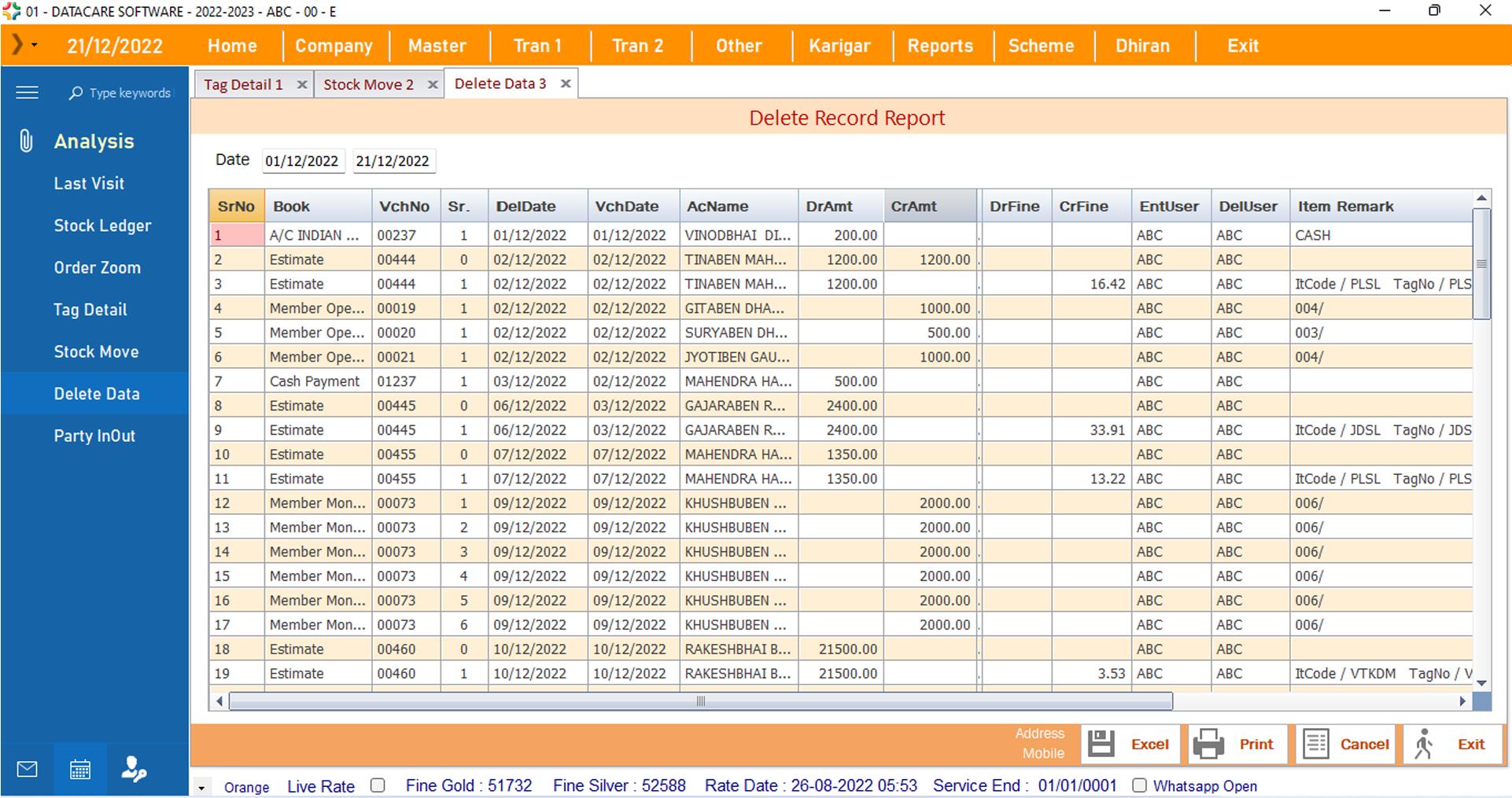Switch to the Tag Detail 1 tab
Viewport: 1512px width, 798px height.
(x=243, y=85)
